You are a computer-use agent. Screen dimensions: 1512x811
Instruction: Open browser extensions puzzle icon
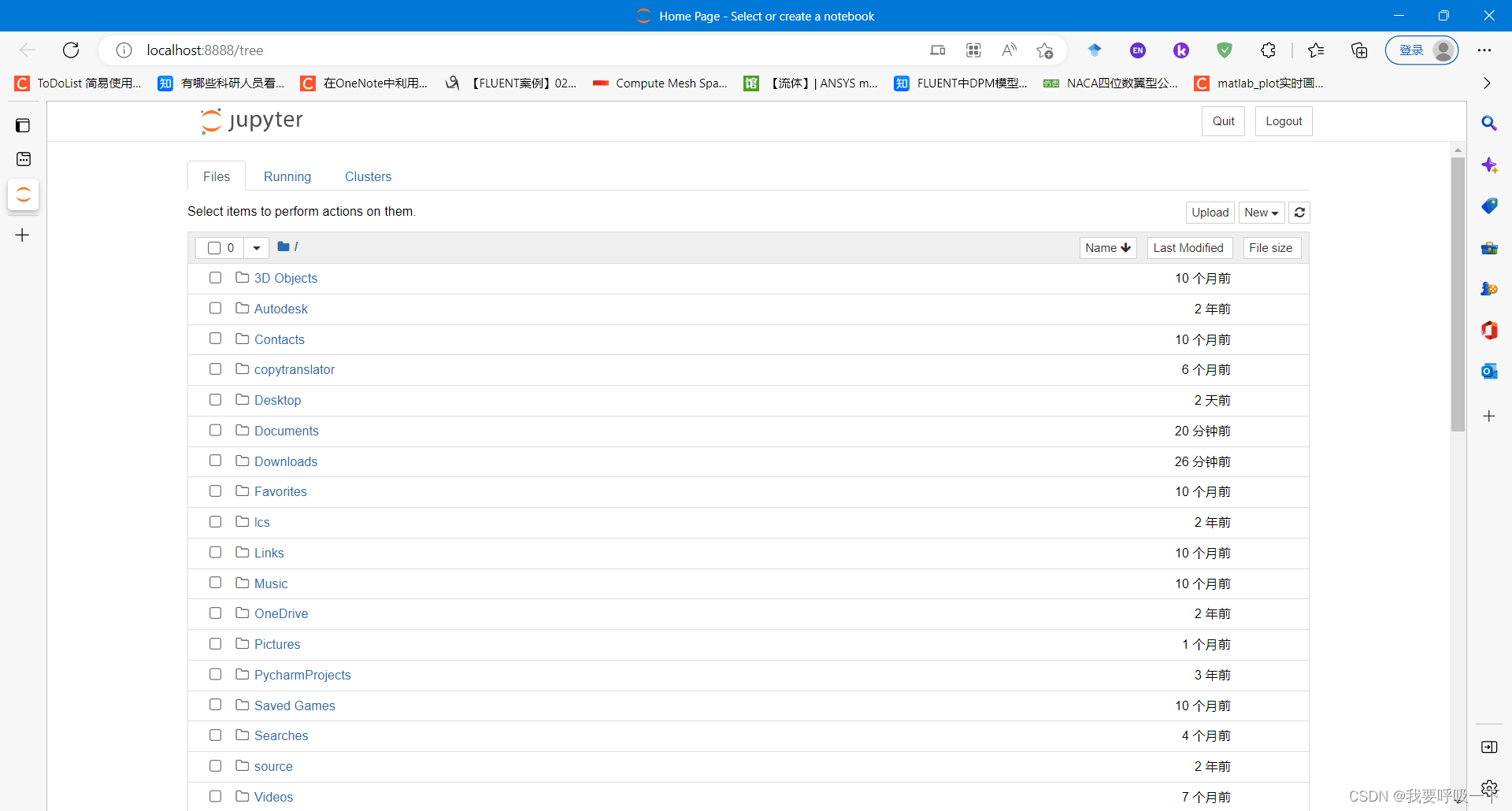[1269, 50]
